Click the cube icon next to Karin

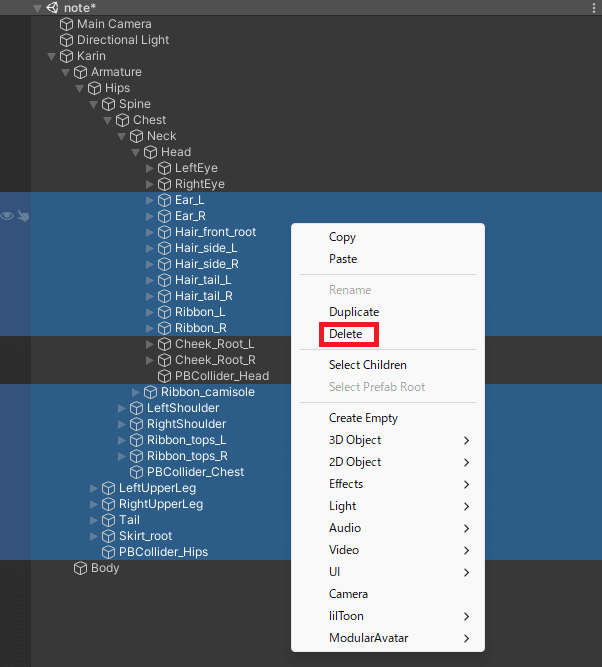[66, 56]
